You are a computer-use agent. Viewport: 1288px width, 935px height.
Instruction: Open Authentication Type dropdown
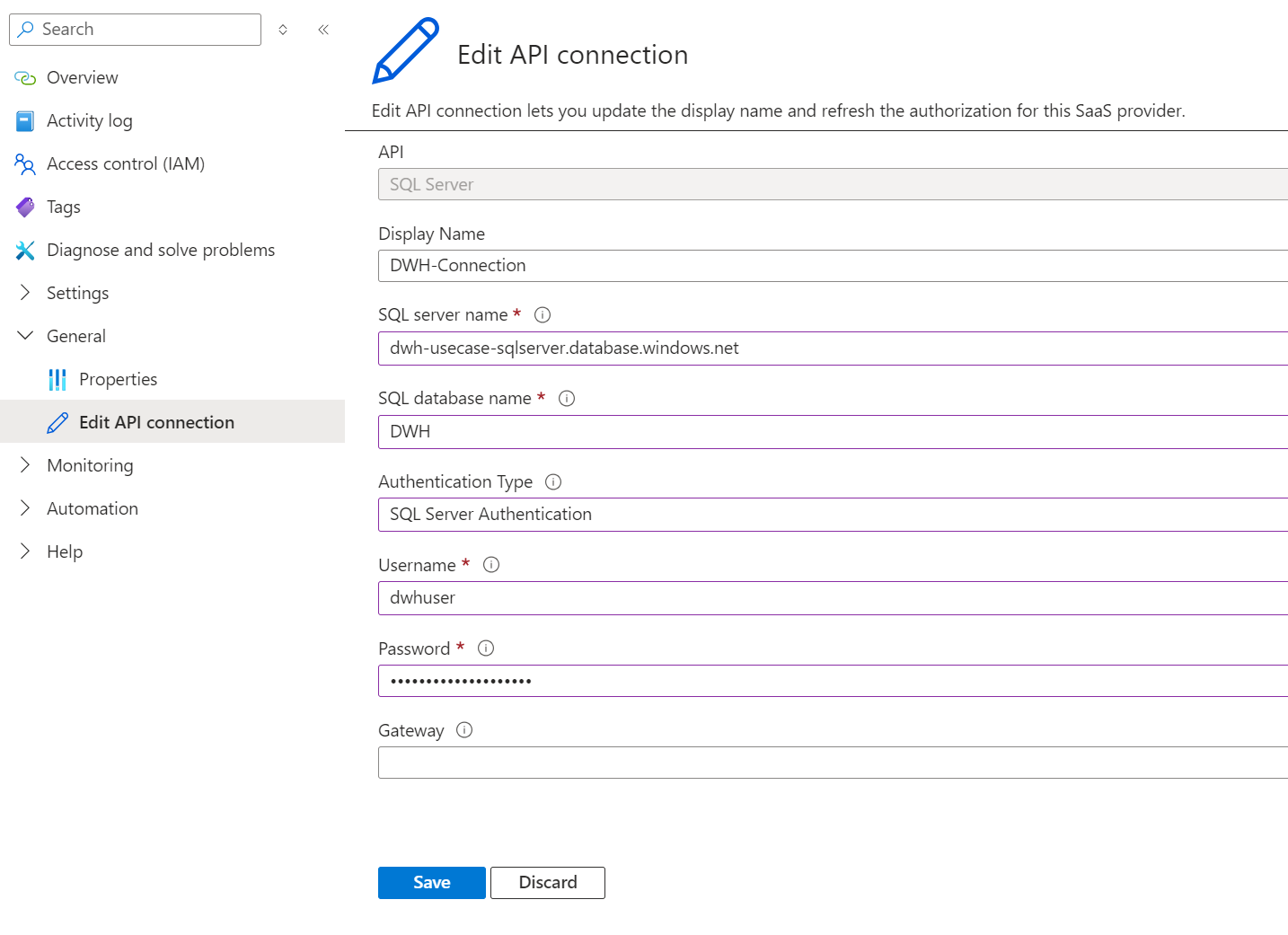833,515
